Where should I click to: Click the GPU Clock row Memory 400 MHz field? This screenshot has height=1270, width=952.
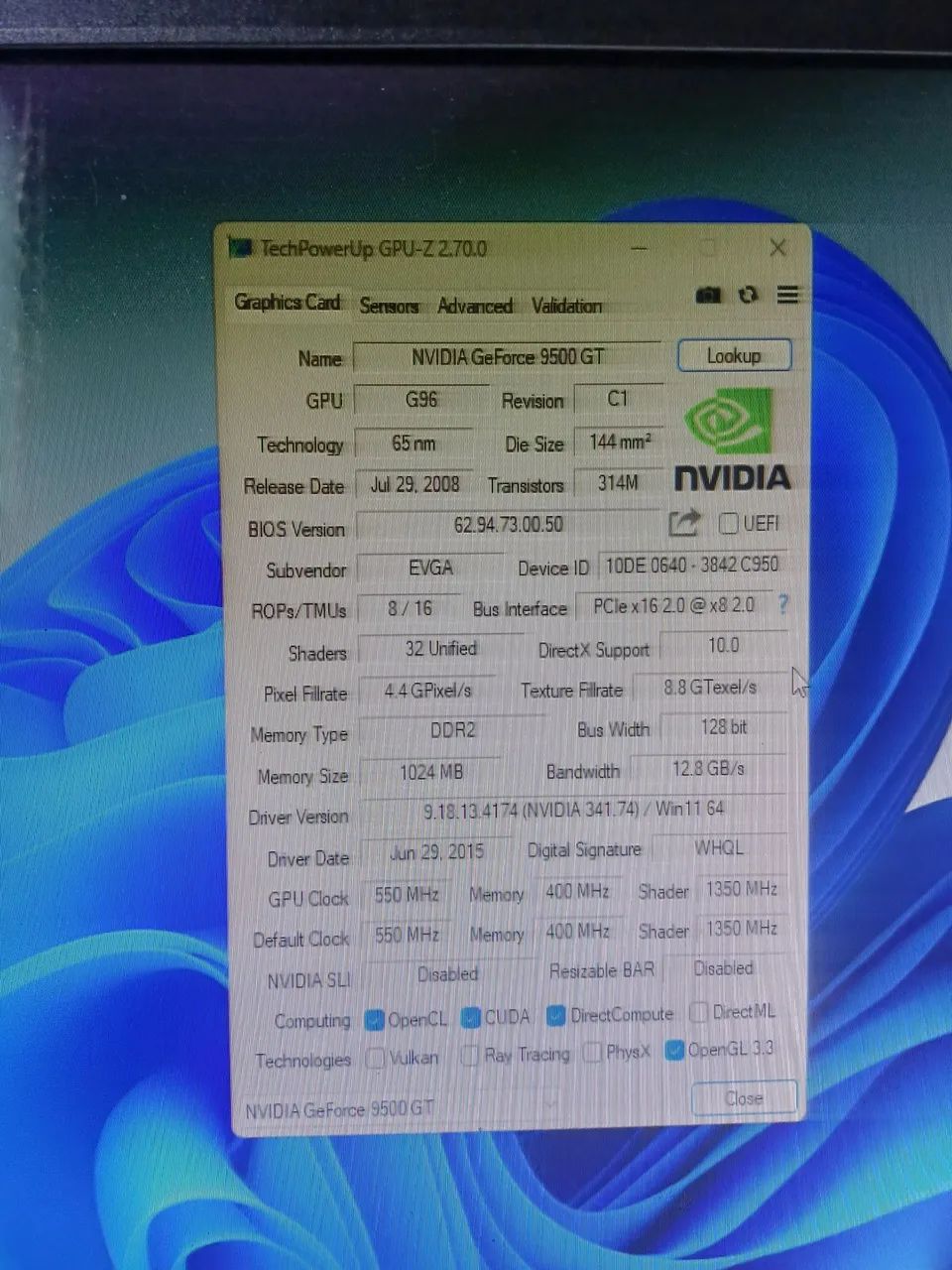578,891
